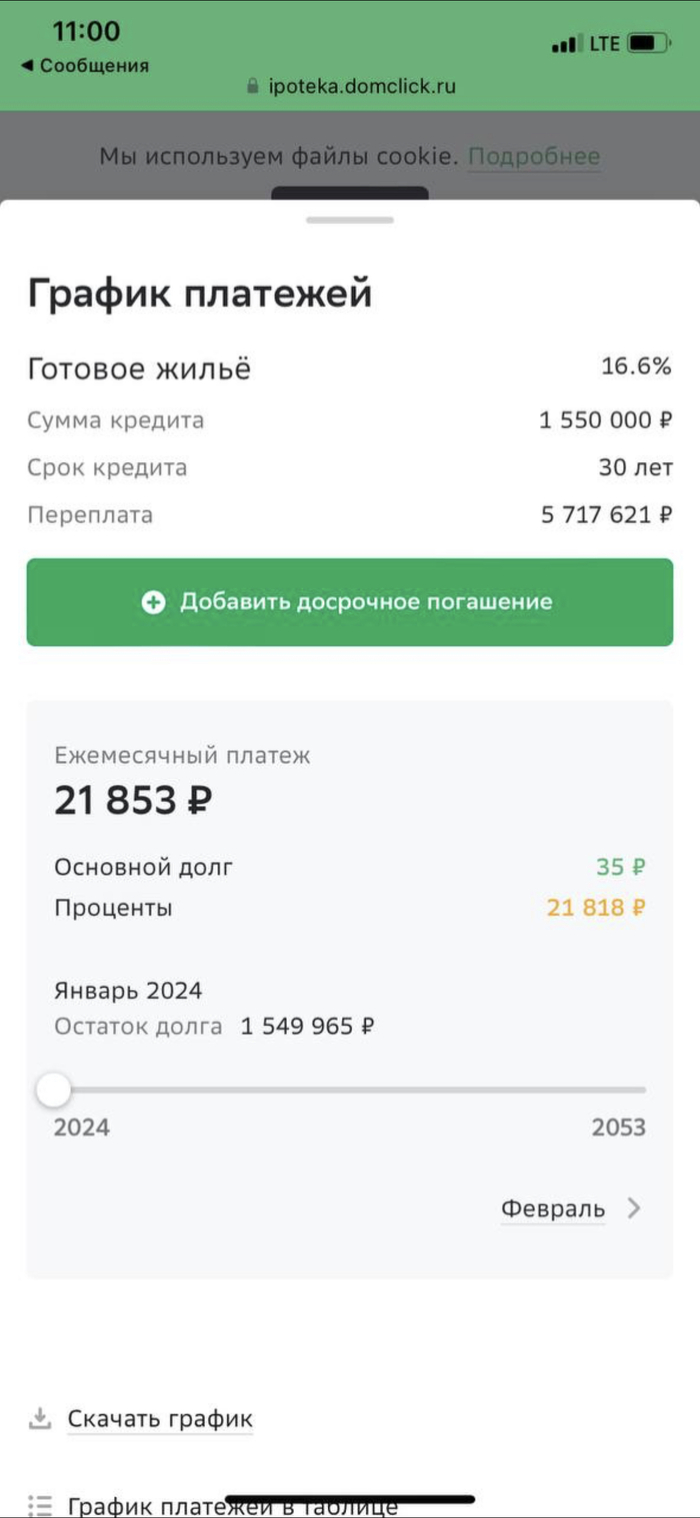This screenshot has height=1518, width=700.
Task: Open График платежей в таблице
Action: point(230,1502)
